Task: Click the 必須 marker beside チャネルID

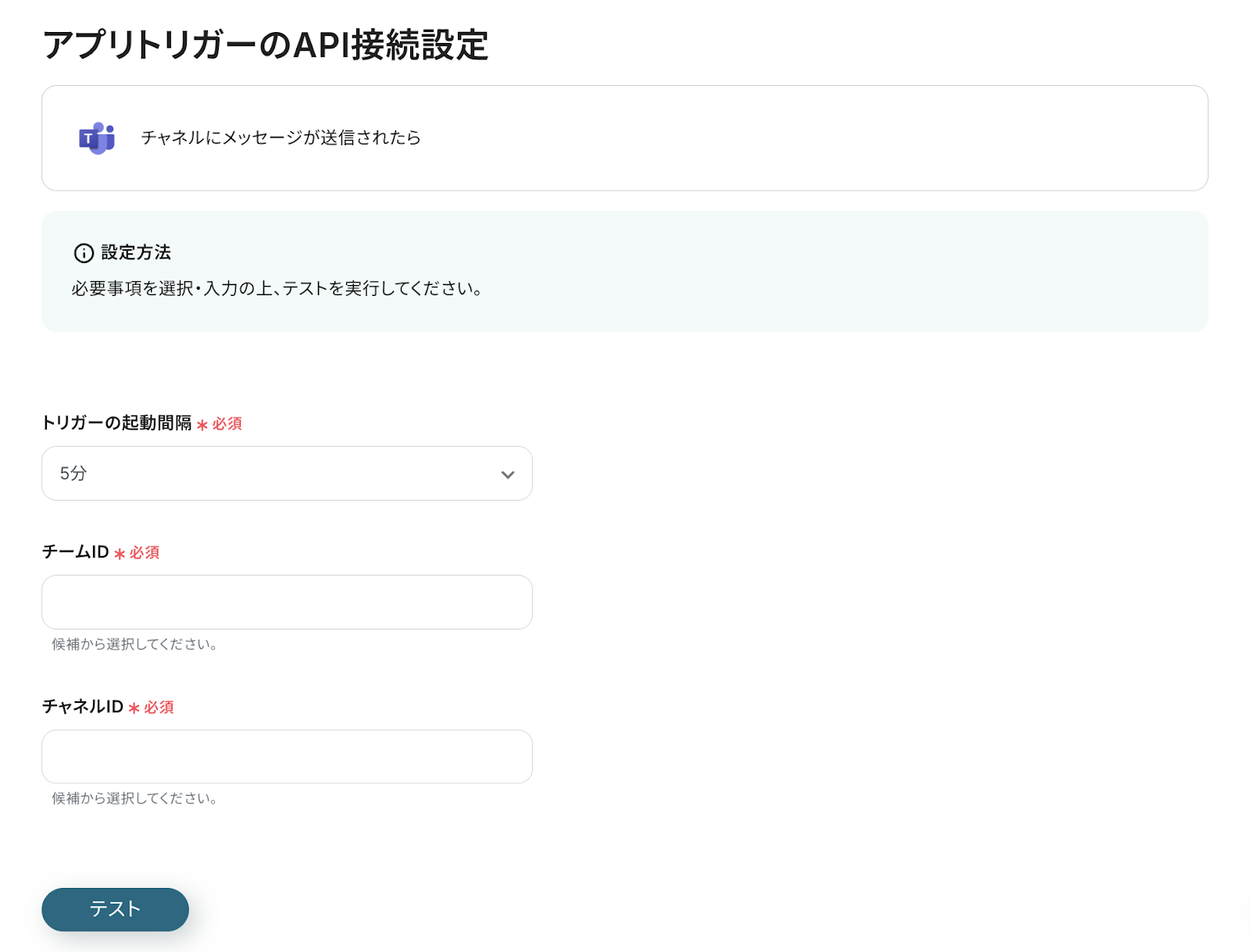Action: [x=152, y=707]
